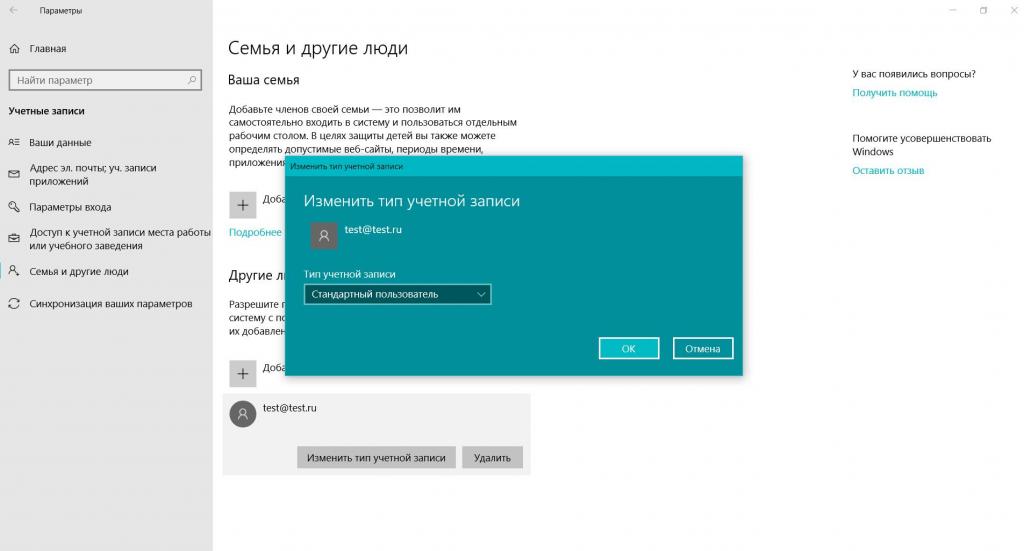Viewport: 1024px width, 551px height.
Task: Go back with the Settings back arrow
Action: pos(14,10)
